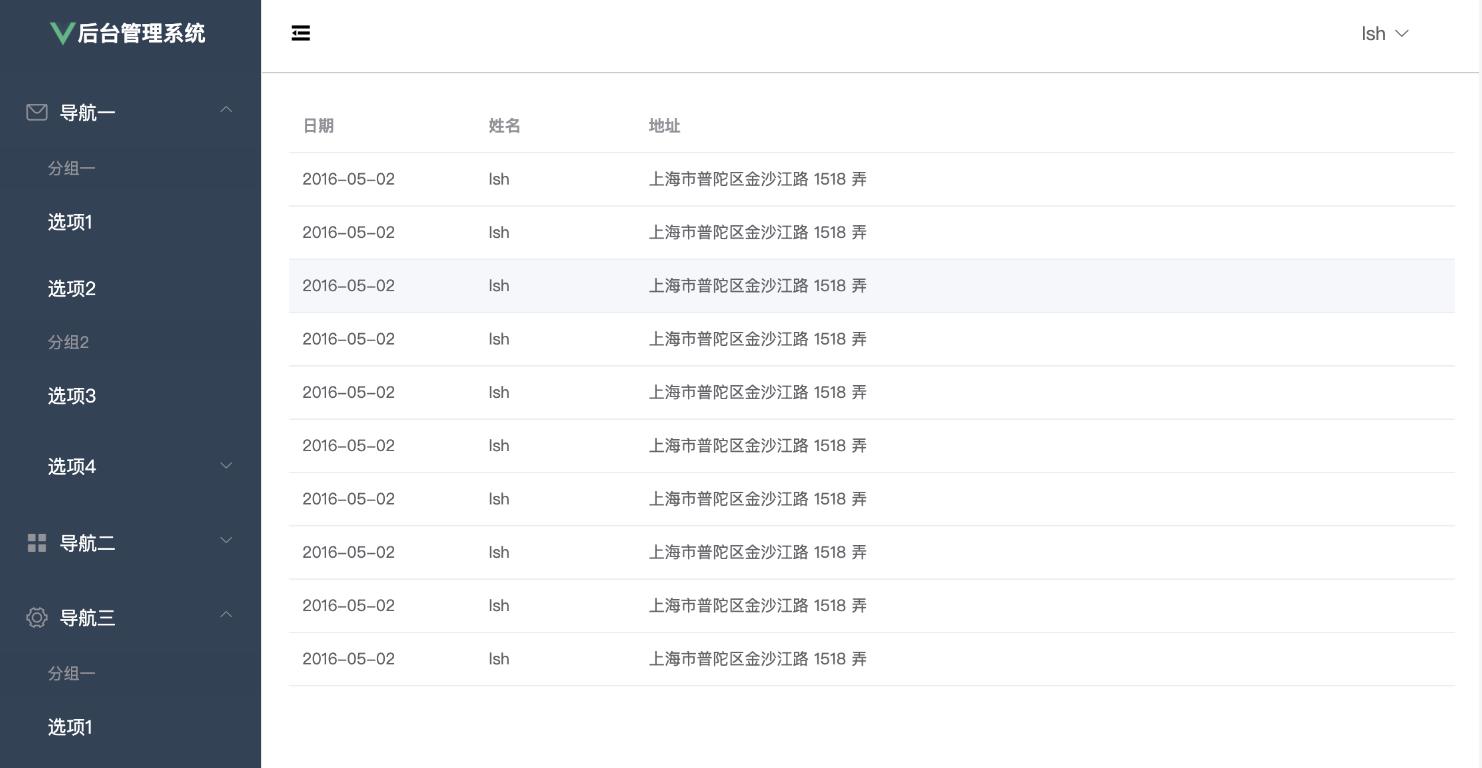Click the 姓名 column header
The image size is (1482, 768).
504,126
